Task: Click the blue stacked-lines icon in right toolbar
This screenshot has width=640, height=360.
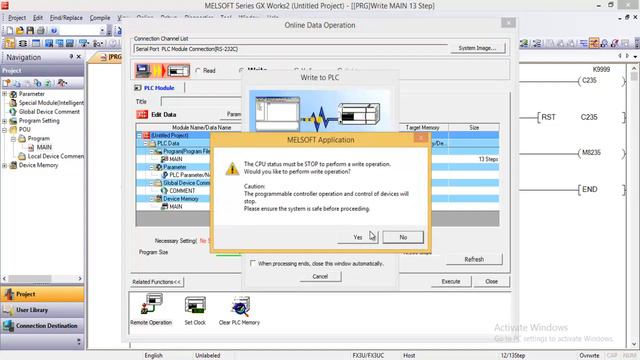Action: click(x=584, y=43)
